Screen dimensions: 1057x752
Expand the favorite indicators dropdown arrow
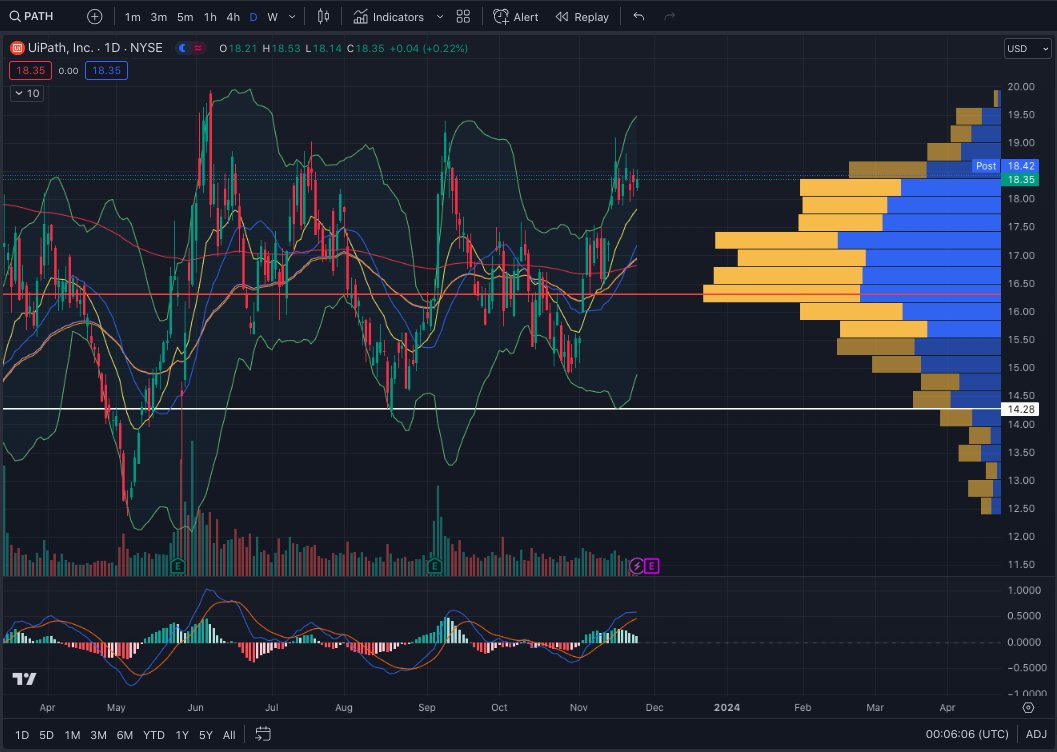click(x=440, y=17)
